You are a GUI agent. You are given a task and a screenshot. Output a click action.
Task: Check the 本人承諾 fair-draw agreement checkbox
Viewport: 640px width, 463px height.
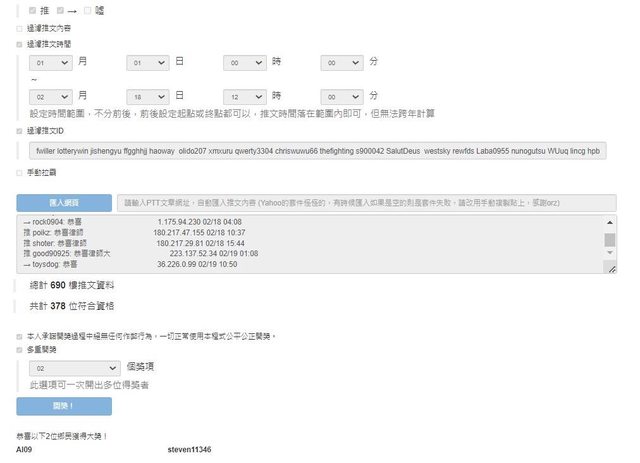pos(19,335)
